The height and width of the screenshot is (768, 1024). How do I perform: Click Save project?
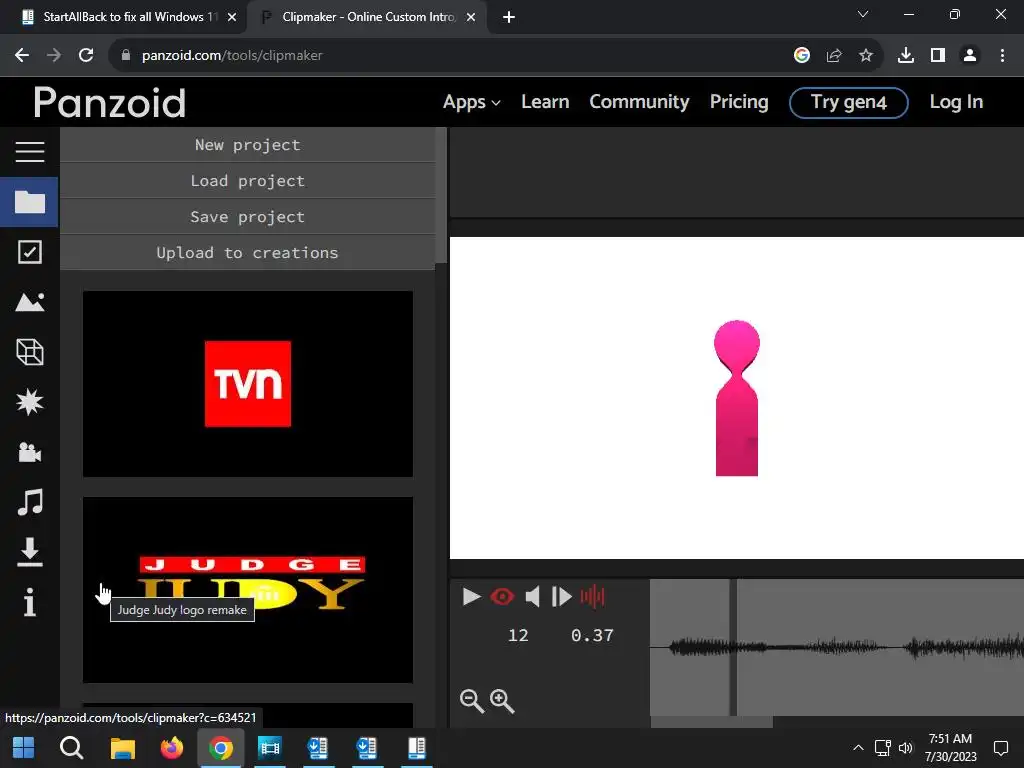[248, 217]
